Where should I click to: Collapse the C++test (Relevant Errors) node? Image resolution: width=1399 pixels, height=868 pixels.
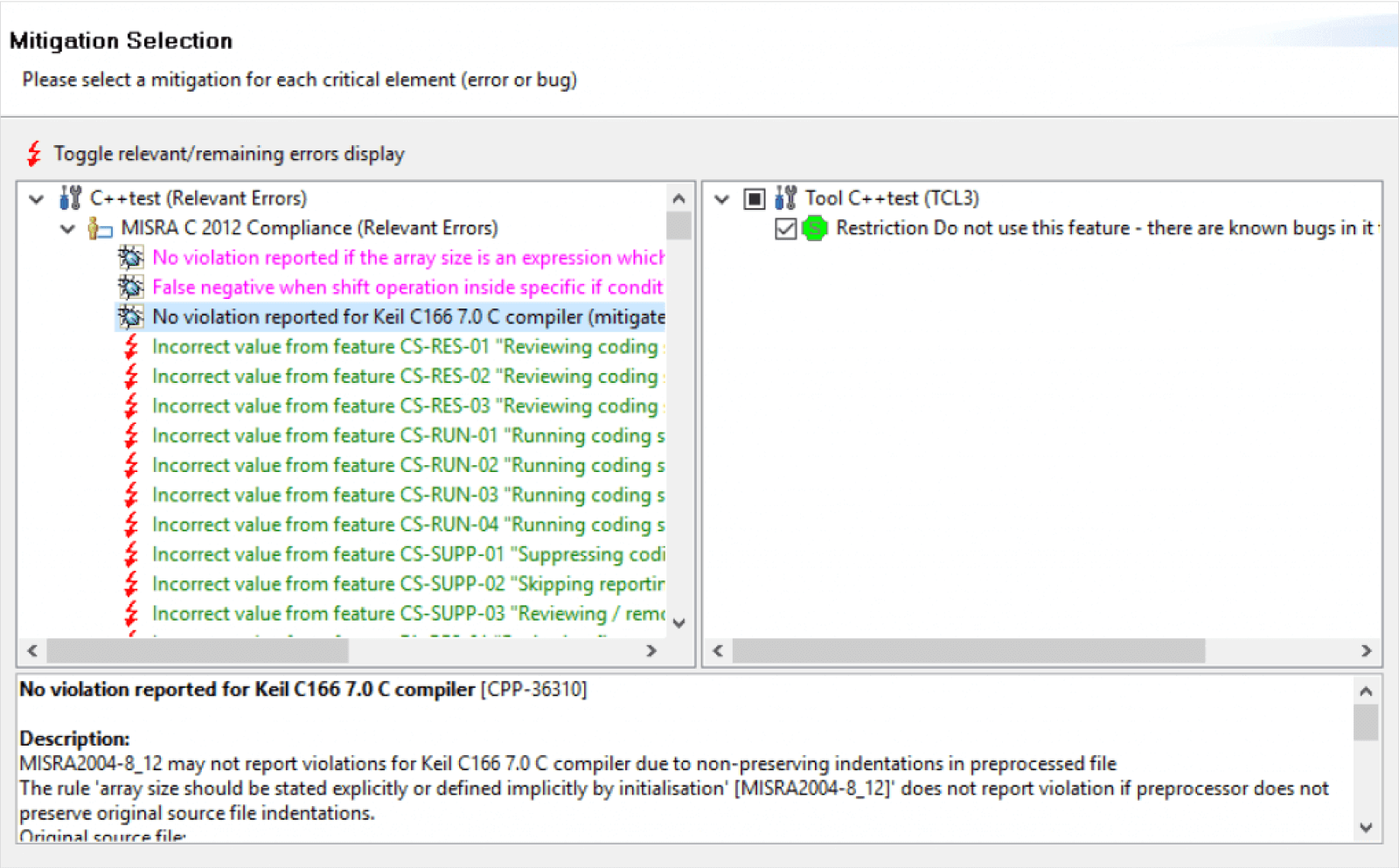point(37,199)
